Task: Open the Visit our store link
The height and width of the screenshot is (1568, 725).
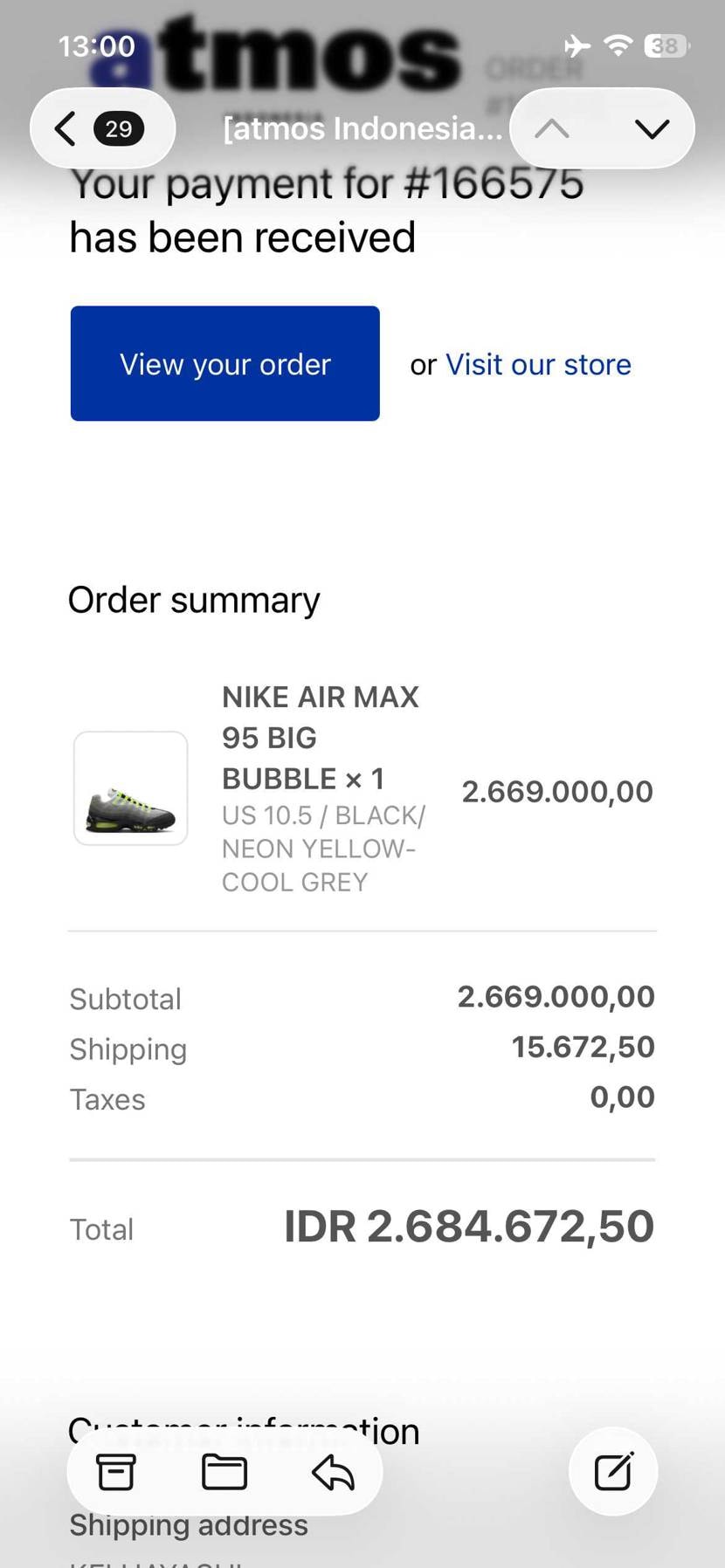Action: (538, 365)
